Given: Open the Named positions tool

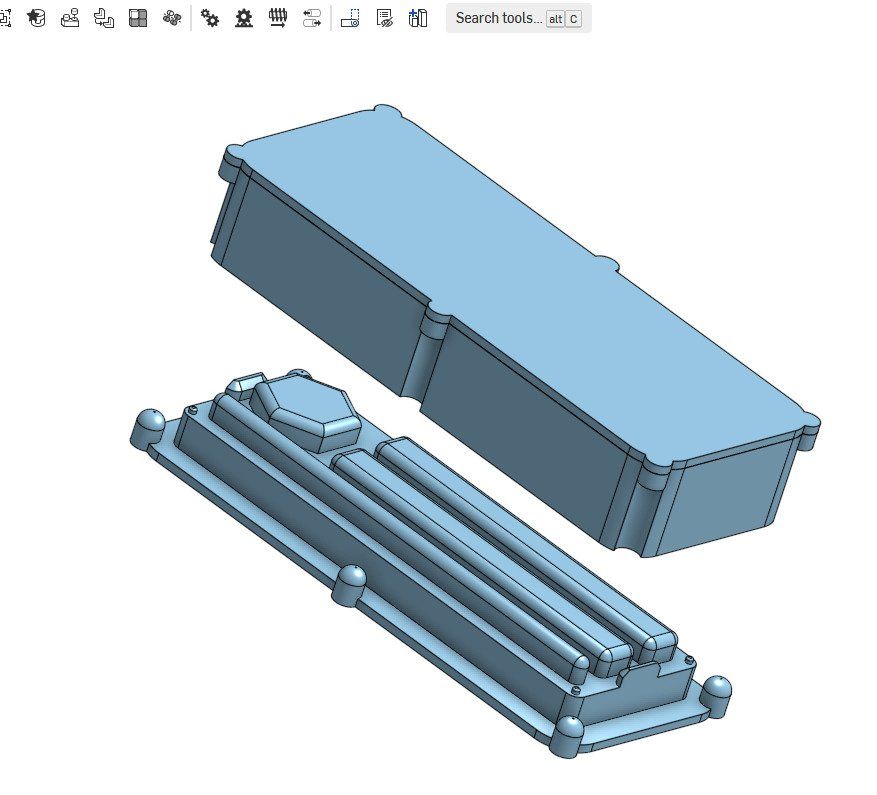Looking at the screenshot, I should (382, 16).
